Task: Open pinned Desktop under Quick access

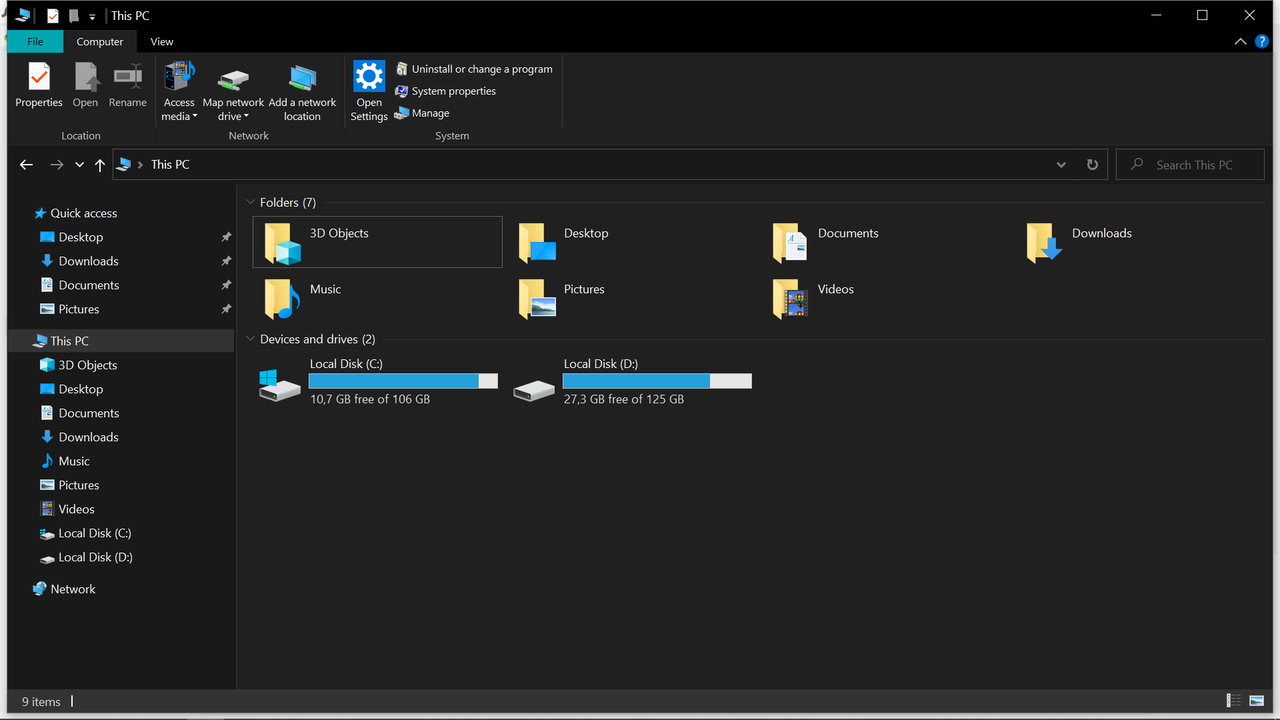Action: 81,237
